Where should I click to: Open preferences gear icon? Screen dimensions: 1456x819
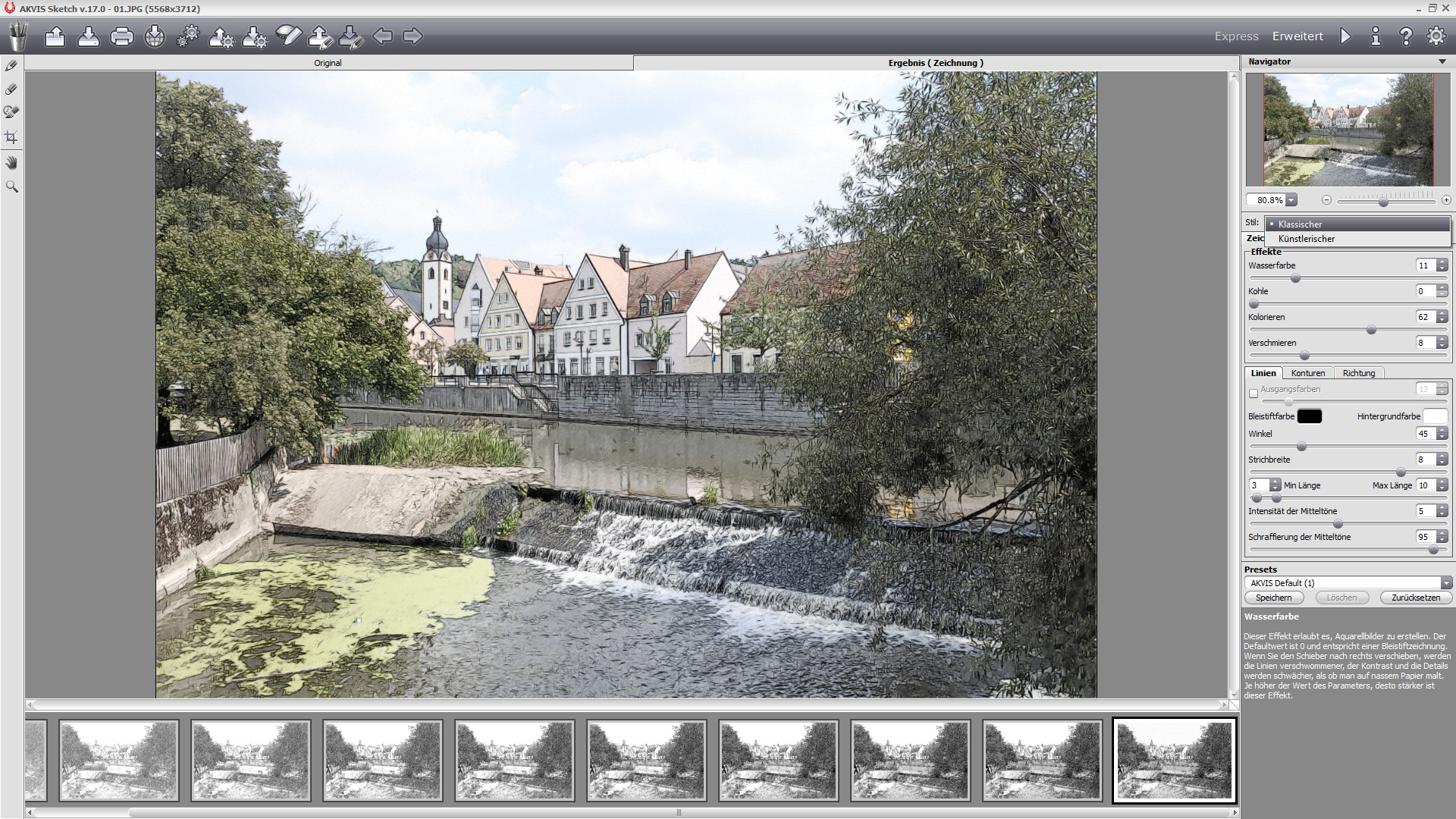[1436, 36]
